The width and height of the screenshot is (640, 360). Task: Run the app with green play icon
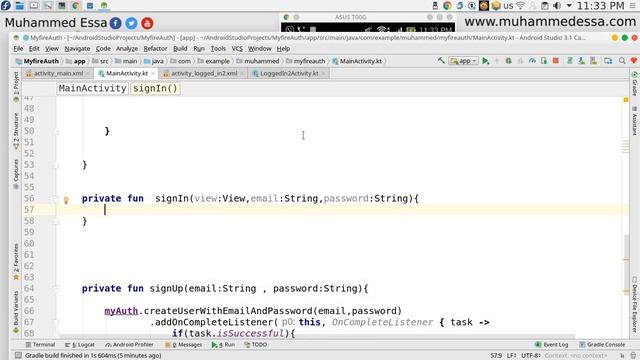485,61
